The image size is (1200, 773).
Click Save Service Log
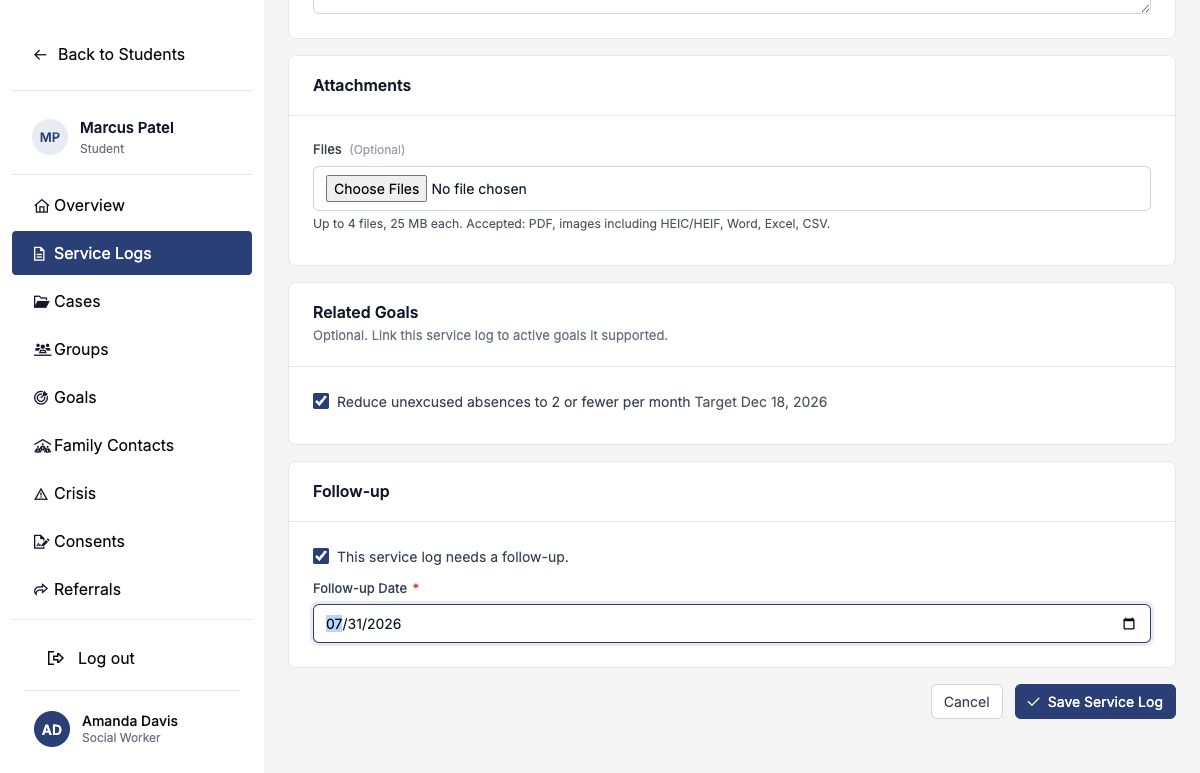click(x=1095, y=702)
